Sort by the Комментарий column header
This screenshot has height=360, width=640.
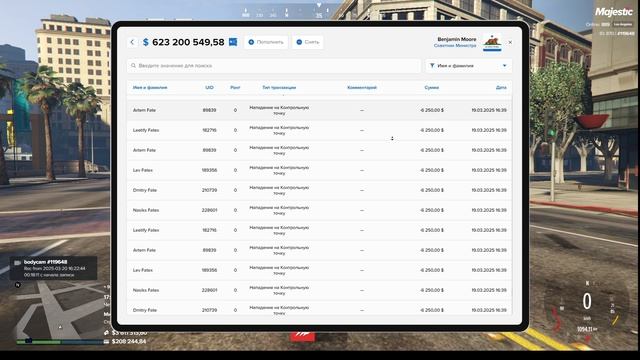pos(362,87)
